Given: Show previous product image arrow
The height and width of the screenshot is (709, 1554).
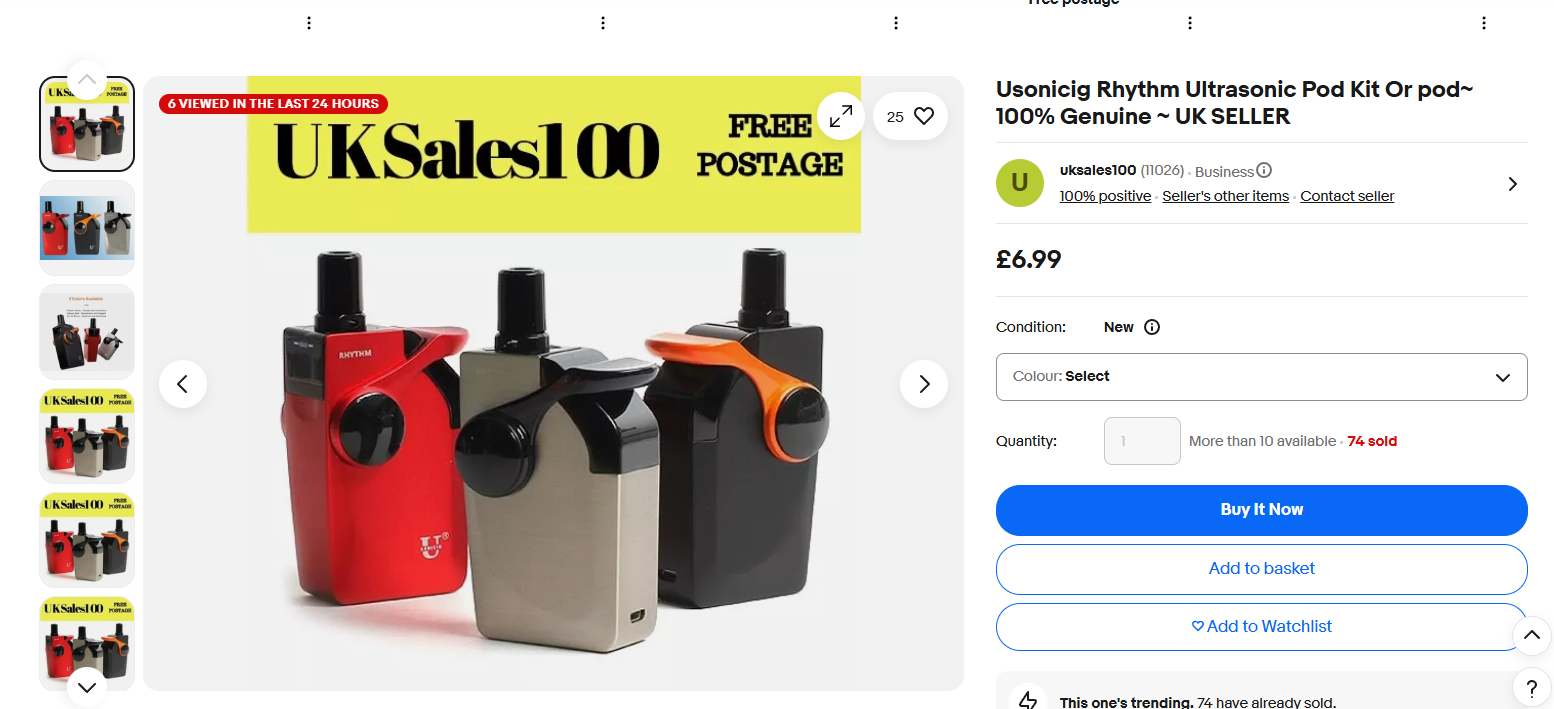Looking at the screenshot, I should pos(183,384).
